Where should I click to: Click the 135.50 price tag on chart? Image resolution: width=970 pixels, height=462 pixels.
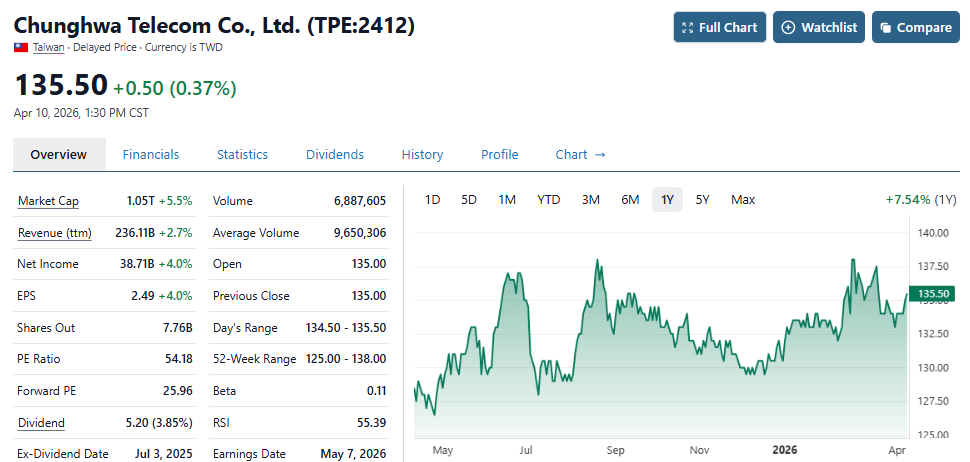[x=934, y=294]
